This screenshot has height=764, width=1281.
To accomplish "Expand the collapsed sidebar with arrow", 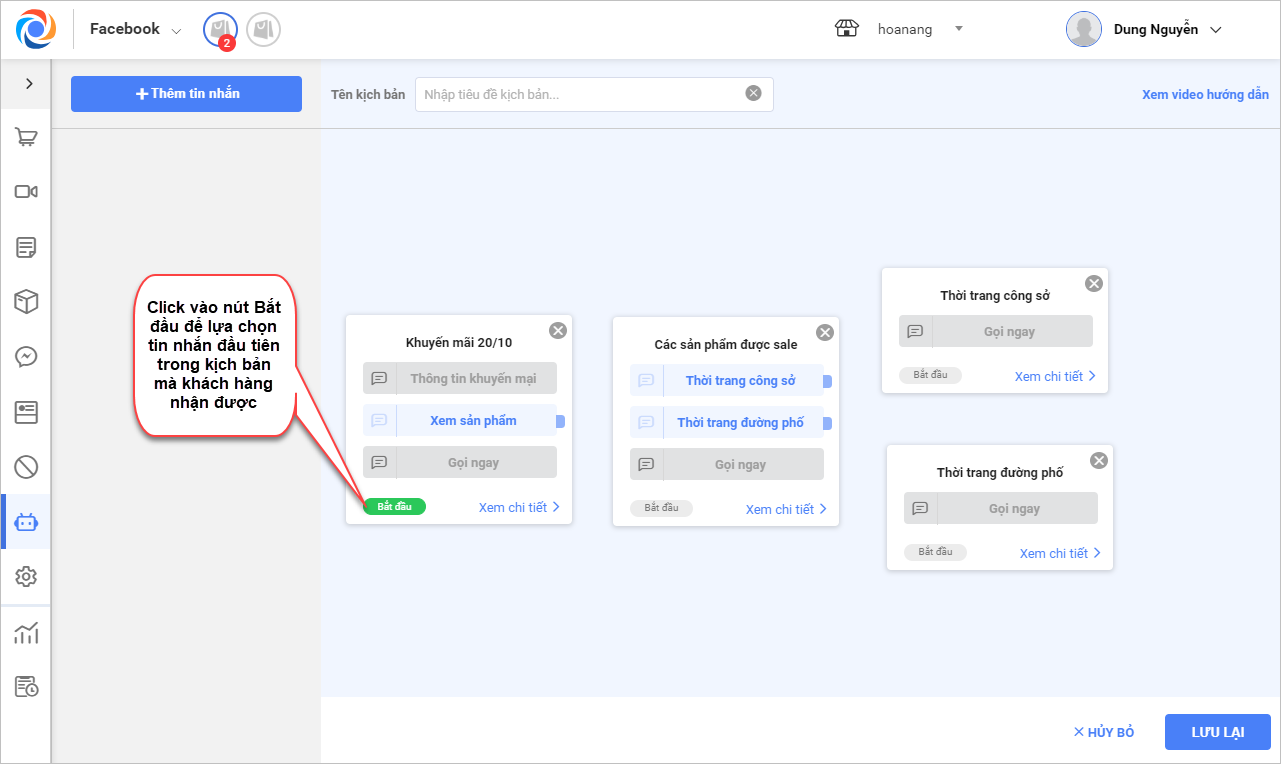I will point(29,84).
